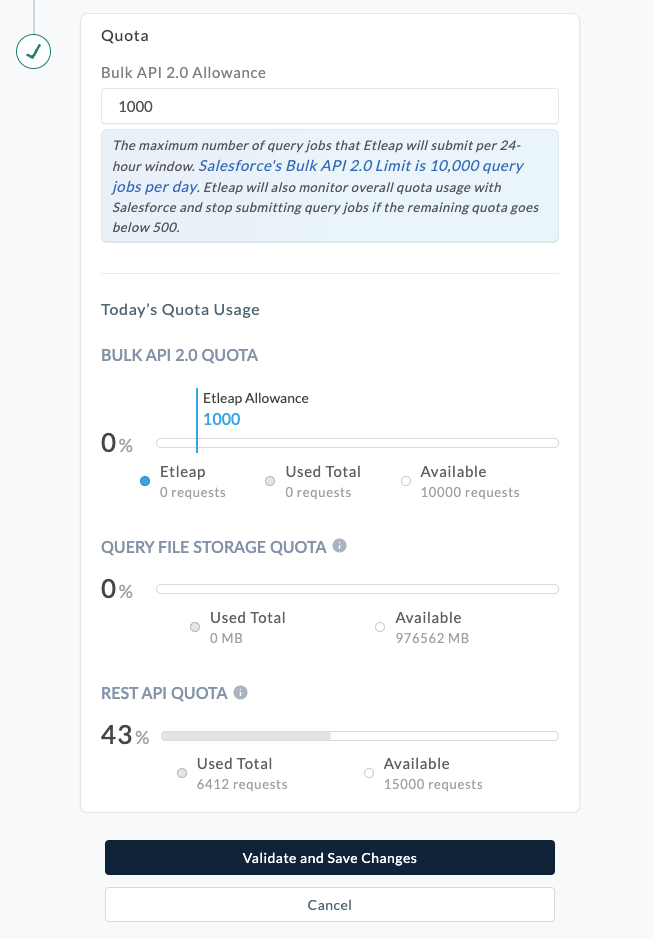Click the REST API quota progress bar
This screenshot has width=654, height=939.
coord(357,735)
